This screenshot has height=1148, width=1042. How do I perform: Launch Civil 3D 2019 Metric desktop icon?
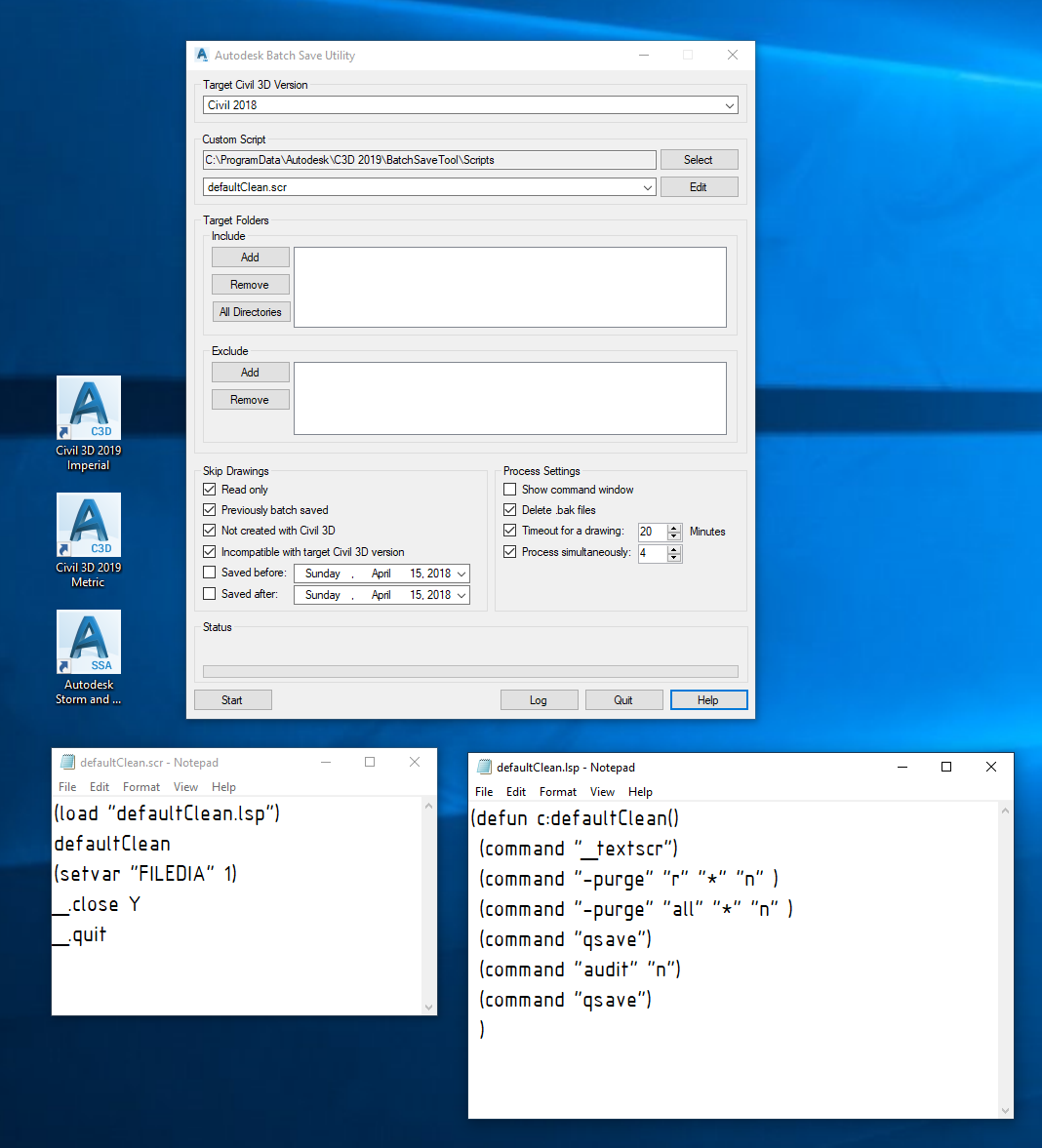pyautogui.click(x=88, y=525)
